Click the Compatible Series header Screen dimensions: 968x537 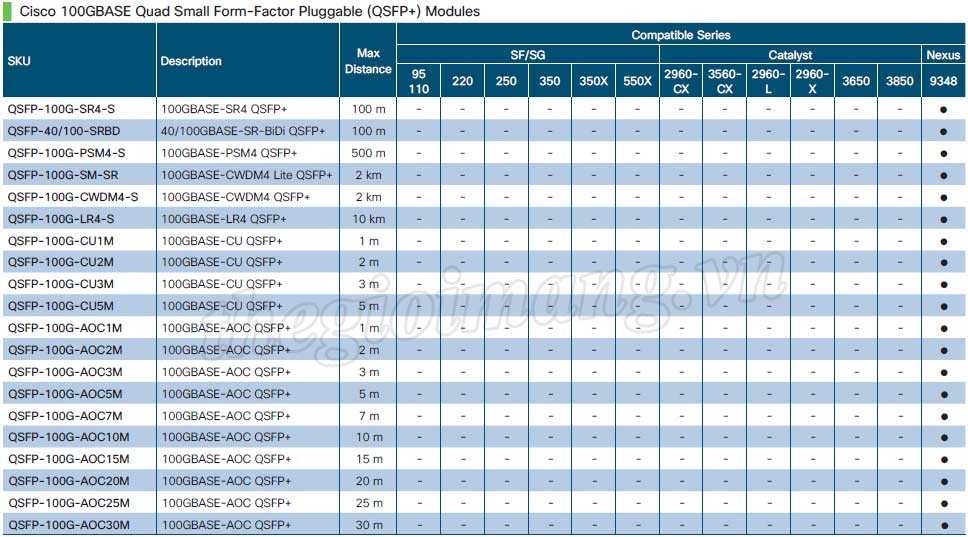(x=680, y=35)
